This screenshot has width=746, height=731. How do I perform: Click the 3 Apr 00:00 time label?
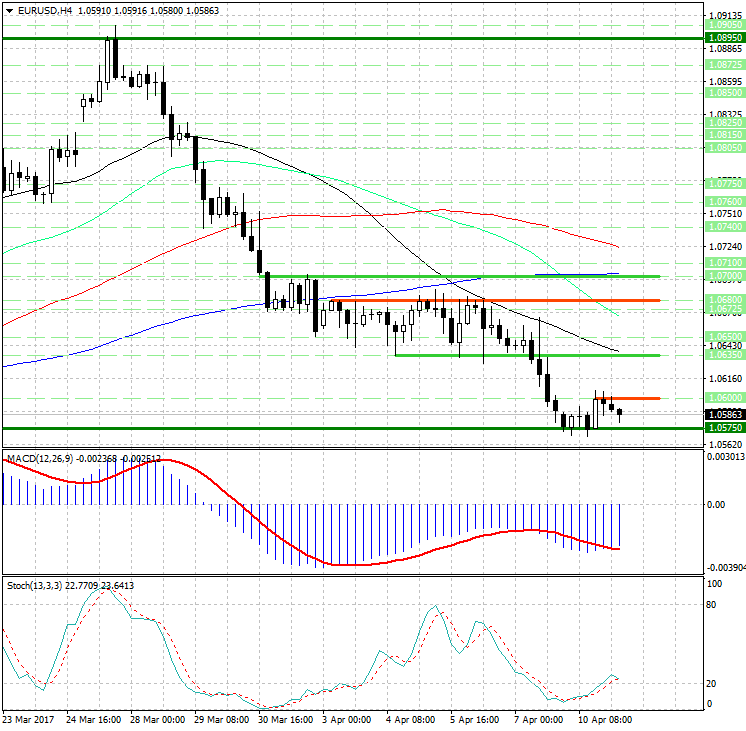tap(346, 719)
